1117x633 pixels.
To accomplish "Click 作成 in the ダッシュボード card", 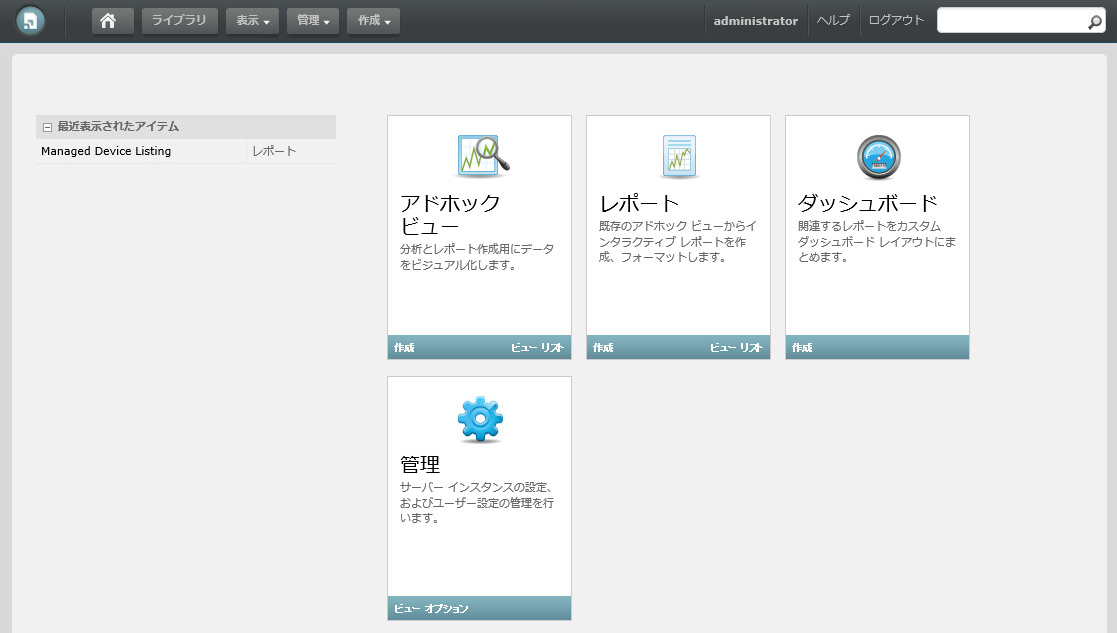I will [x=802, y=347].
